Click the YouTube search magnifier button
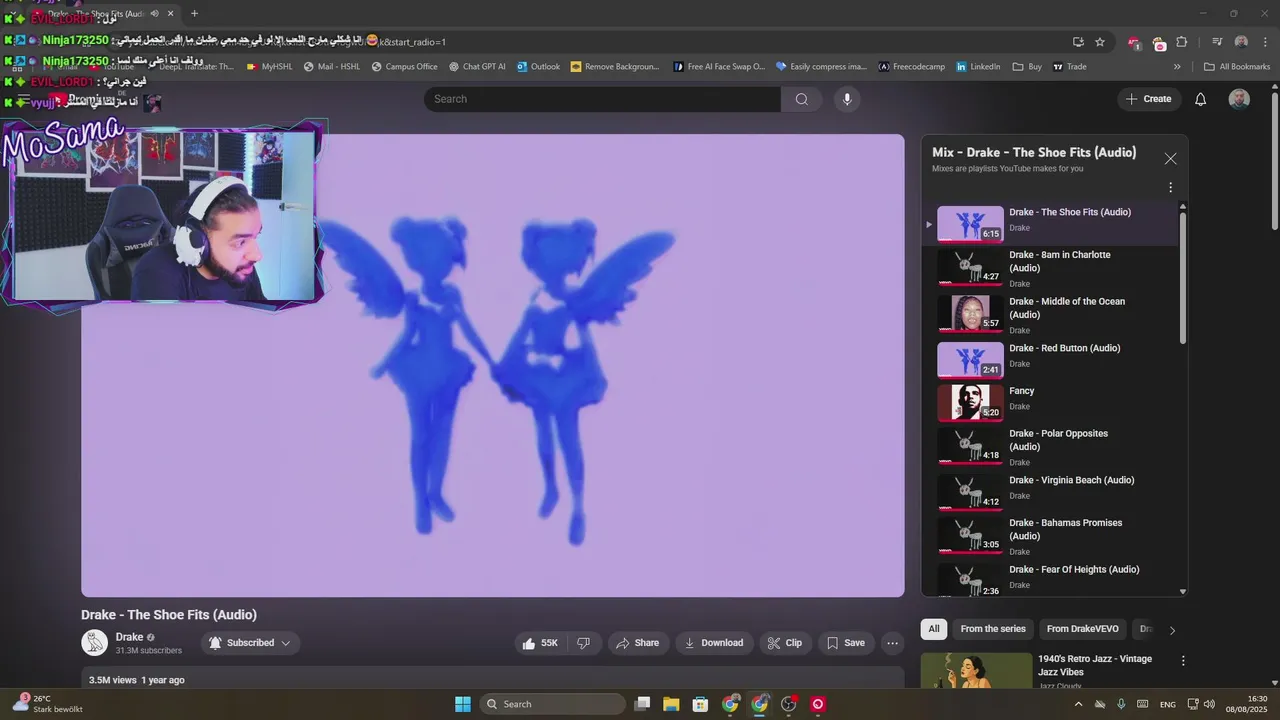Image resolution: width=1280 pixels, height=720 pixels. pos(801,99)
